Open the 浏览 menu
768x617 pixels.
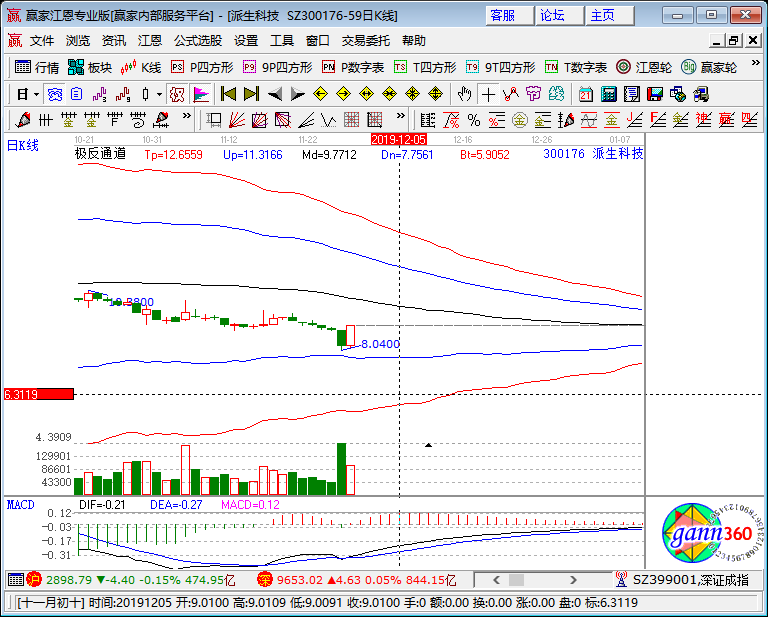click(x=78, y=41)
